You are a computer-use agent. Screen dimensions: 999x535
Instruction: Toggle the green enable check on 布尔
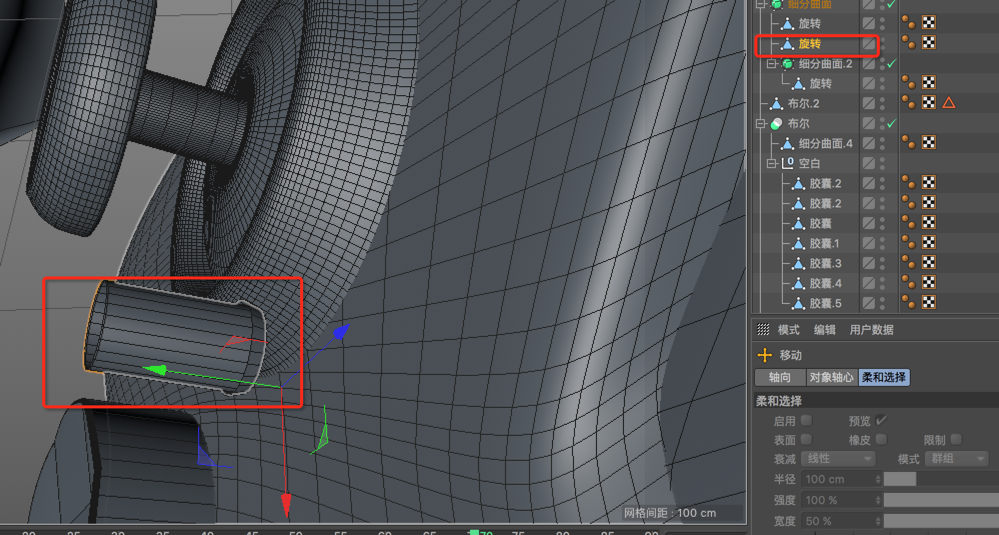[891, 123]
